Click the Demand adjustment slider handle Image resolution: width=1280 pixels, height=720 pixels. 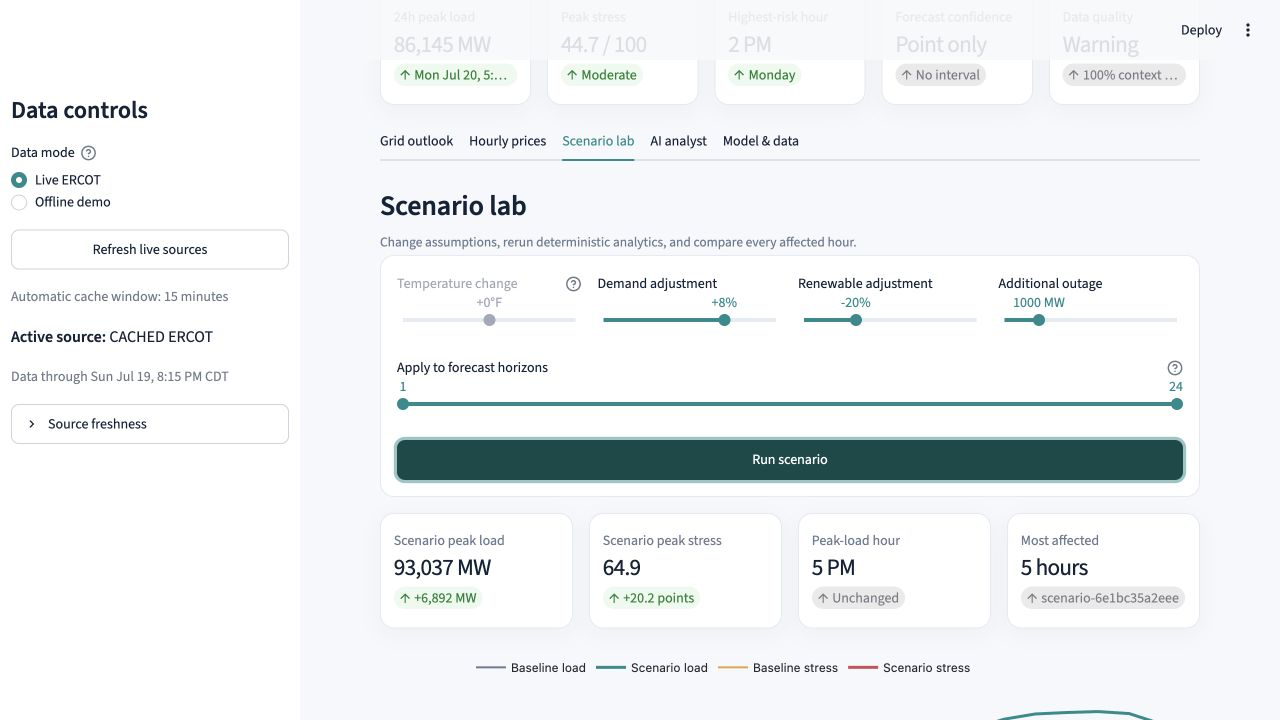(724, 320)
